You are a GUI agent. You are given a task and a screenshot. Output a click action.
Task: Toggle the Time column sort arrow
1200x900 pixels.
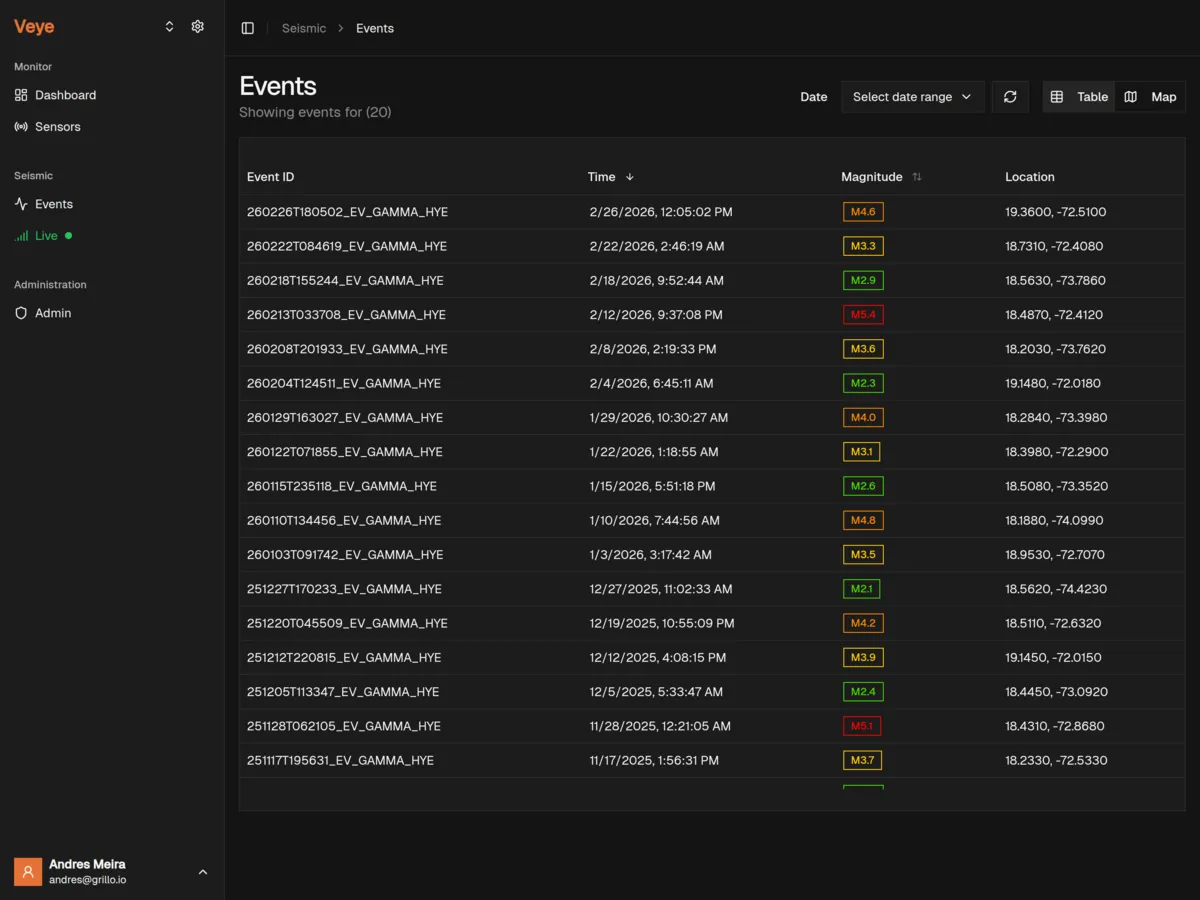(630, 177)
